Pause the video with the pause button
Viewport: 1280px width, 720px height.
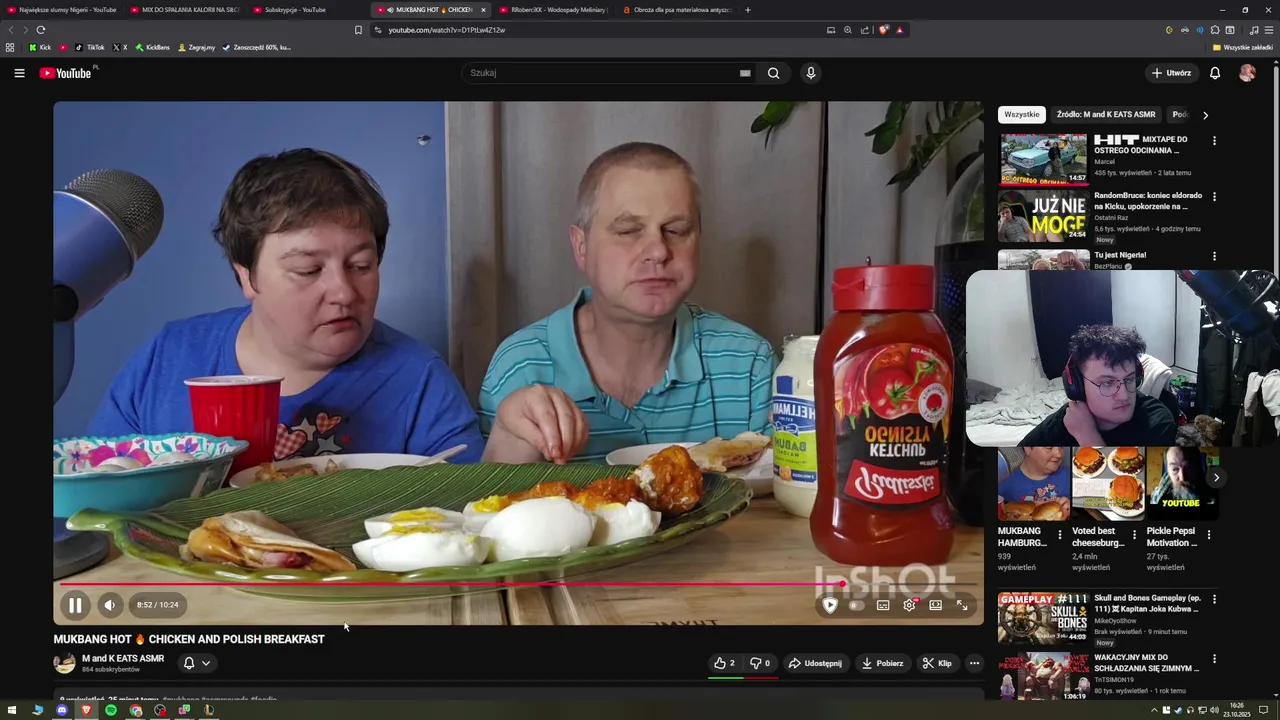(x=75, y=605)
